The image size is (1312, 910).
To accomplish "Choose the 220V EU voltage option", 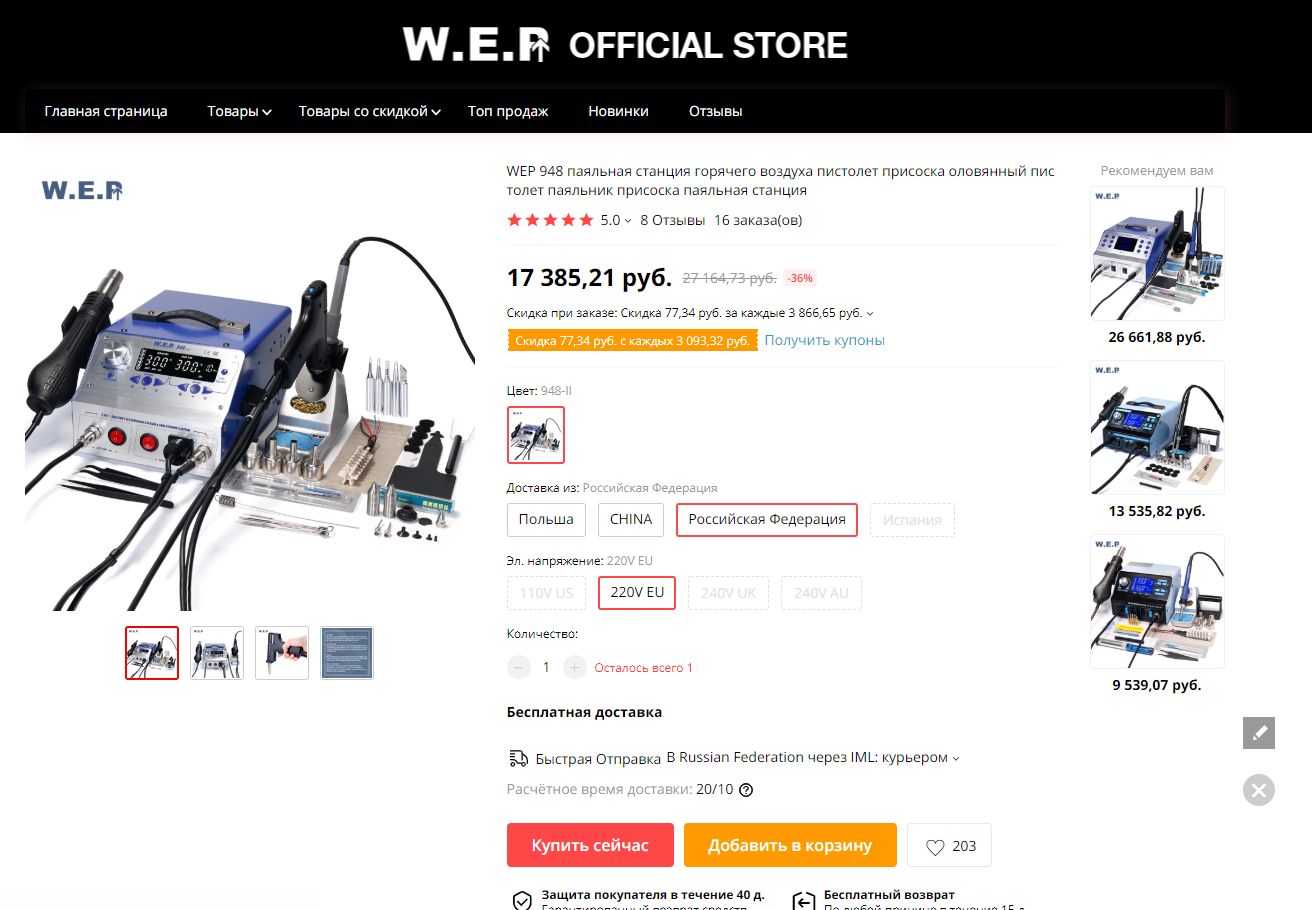I will [637, 593].
